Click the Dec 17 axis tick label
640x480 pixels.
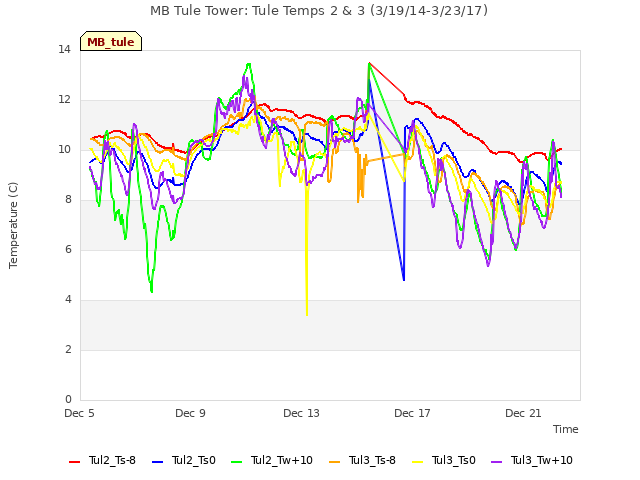click(x=413, y=413)
